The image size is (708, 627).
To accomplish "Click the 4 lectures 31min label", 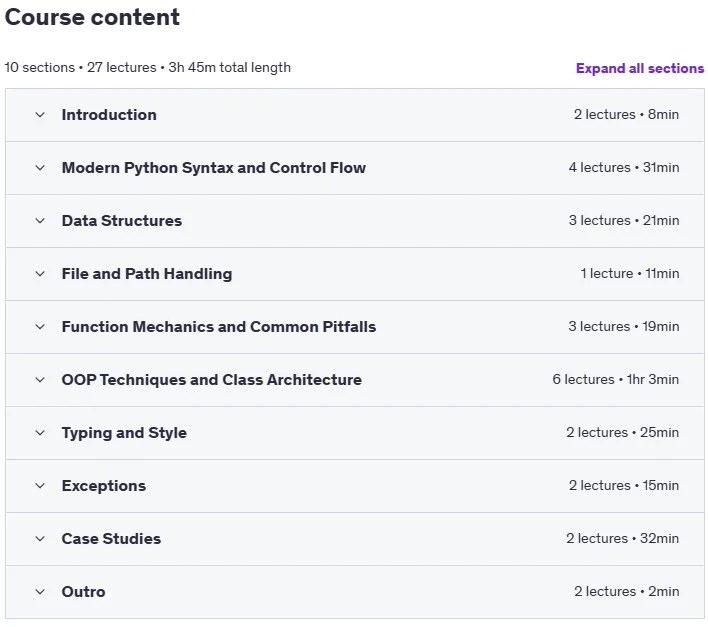I will [x=624, y=167].
